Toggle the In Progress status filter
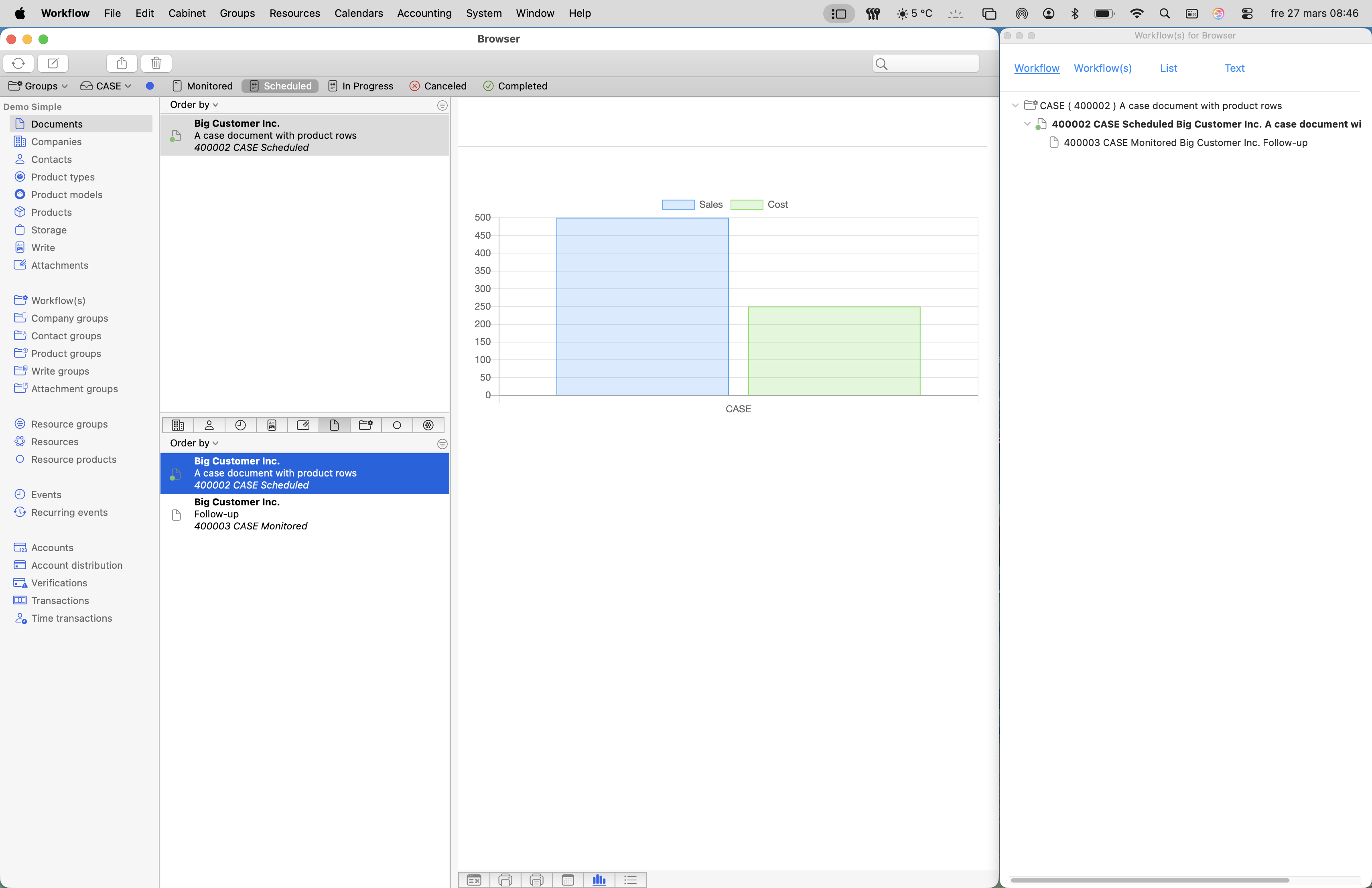Screen dimensions: 1372x888 (361, 86)
